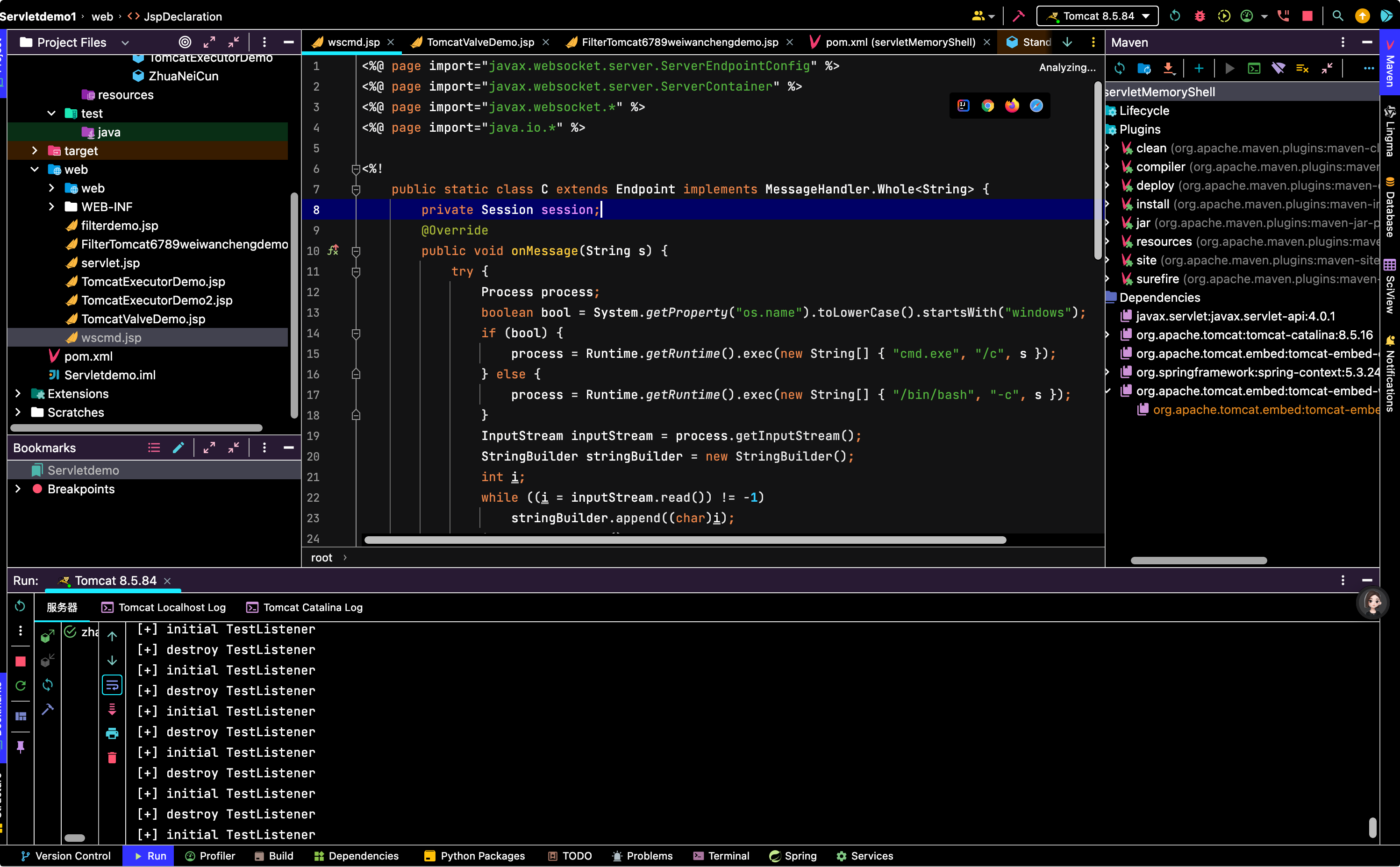Click Maven reload all projects icon

pos(1119,69)
